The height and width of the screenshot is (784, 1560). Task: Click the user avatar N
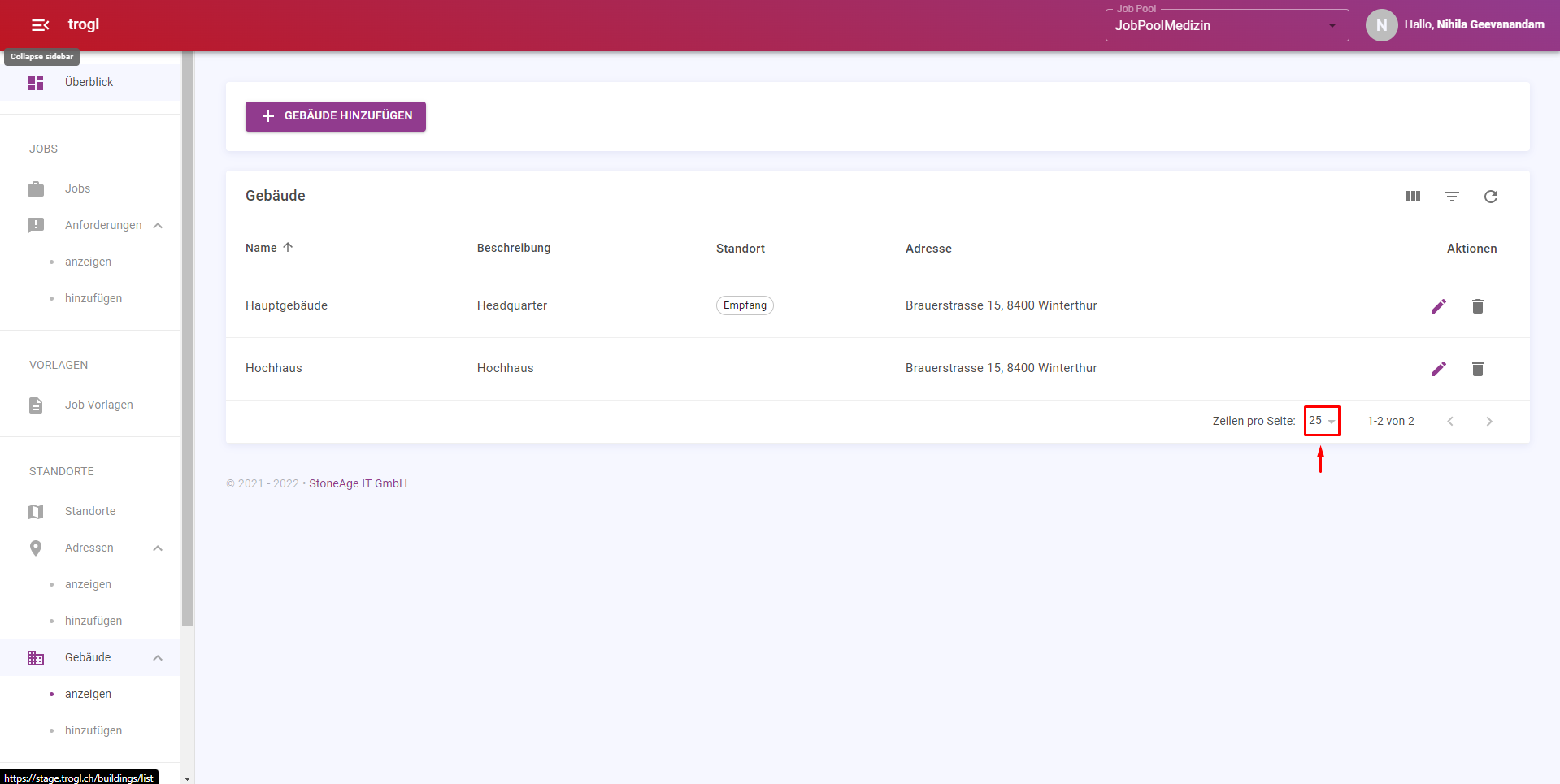[1382, 25]
